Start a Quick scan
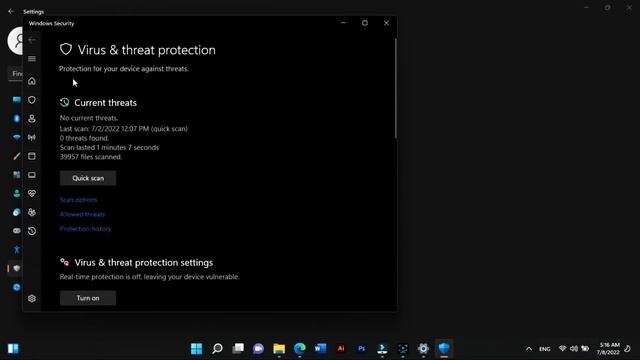Image resolution: width=640 pixels, height=360 pixels. tap(88, 178)
